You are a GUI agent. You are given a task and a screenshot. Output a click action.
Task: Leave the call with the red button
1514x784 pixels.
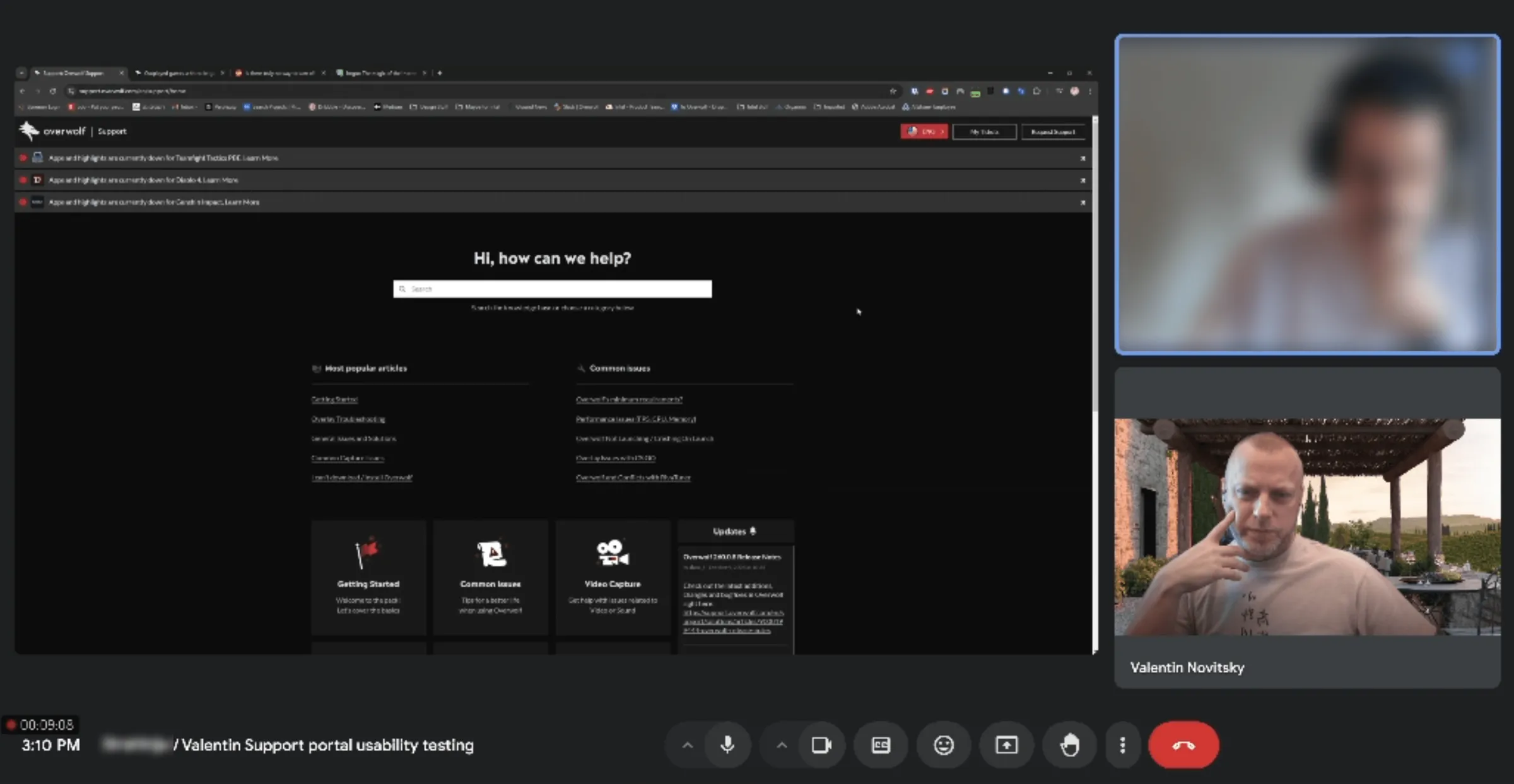pyautogui.click(x=1183, y=745)
